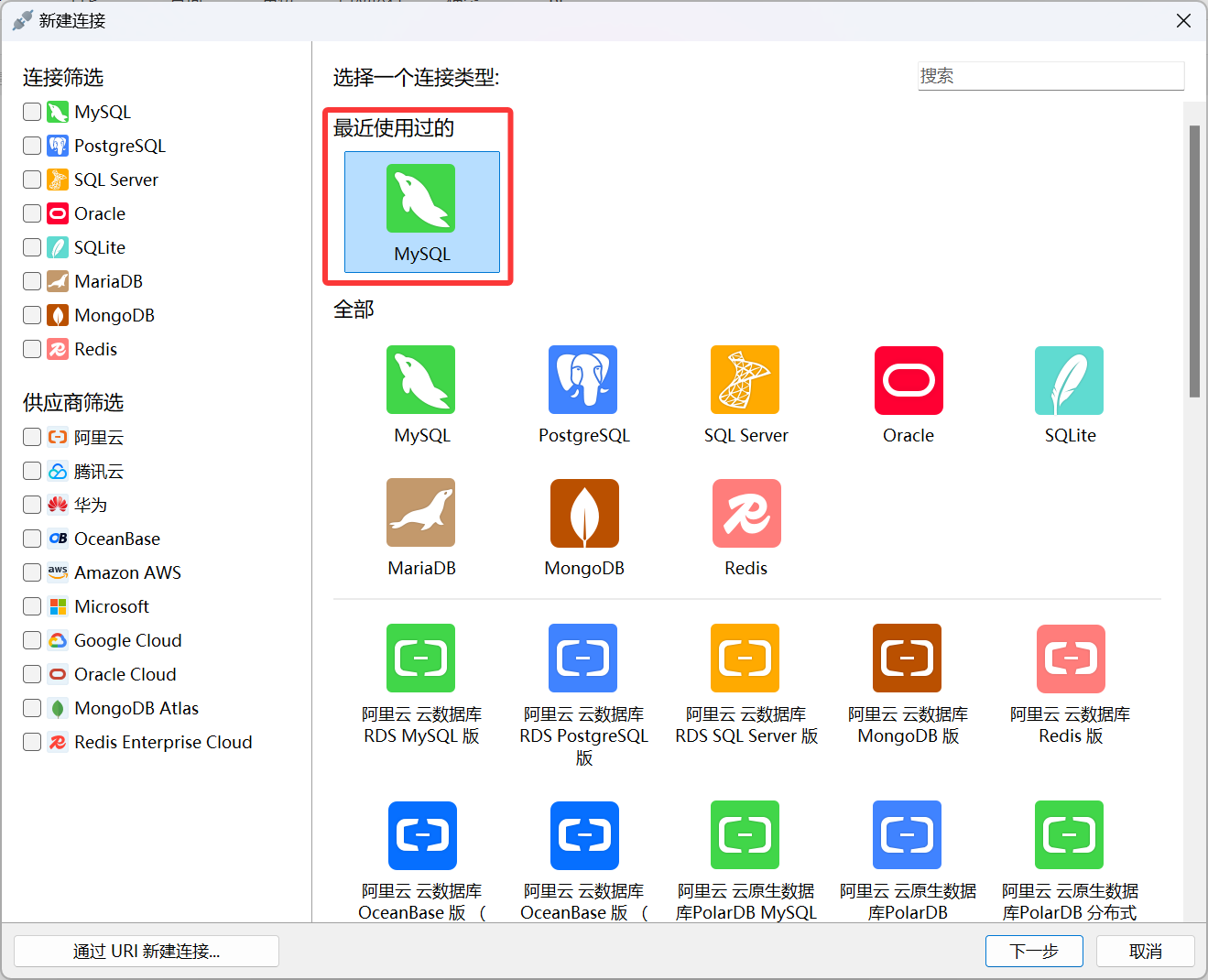Toggle the Oracle Cloud vendor checkbox
Image resolution: width=1208 pixels, height=980 pixels.
(x=32, y=674)
